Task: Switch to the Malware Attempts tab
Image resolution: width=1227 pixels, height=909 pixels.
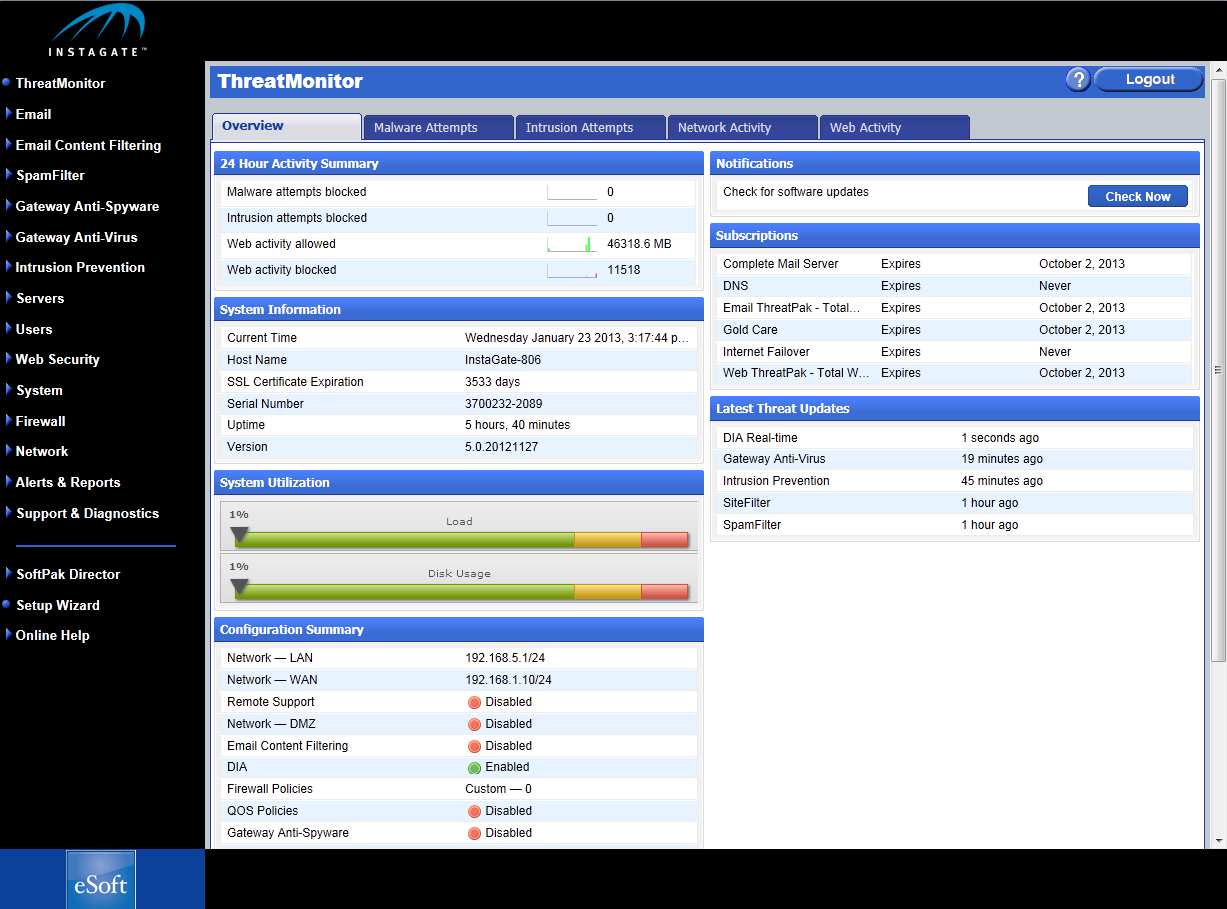Action: [x=438, y=127]
